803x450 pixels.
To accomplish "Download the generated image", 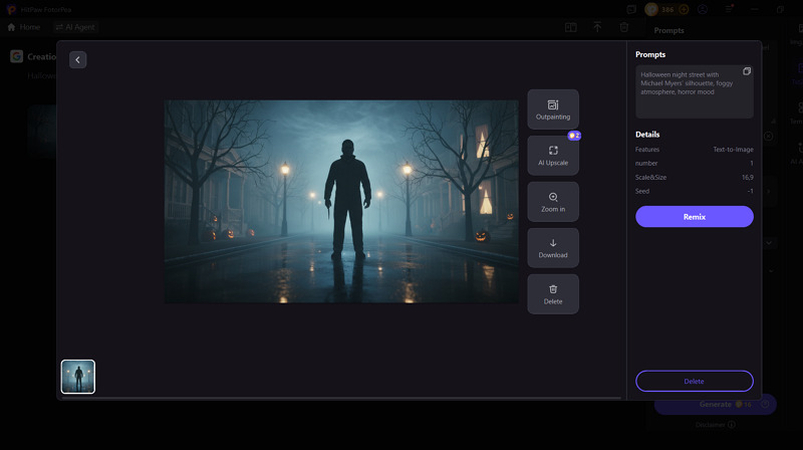I will pyautogui.click(x=553, y=248).
